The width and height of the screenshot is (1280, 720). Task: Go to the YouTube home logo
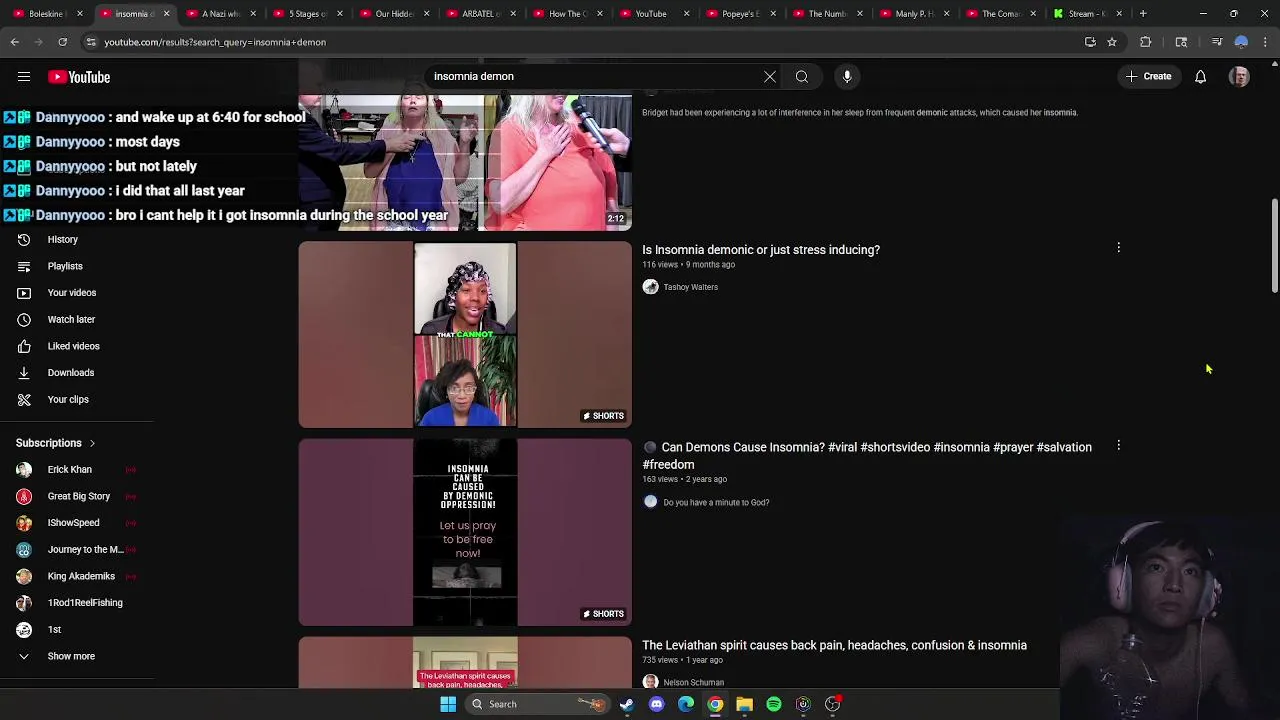(79, 77)
